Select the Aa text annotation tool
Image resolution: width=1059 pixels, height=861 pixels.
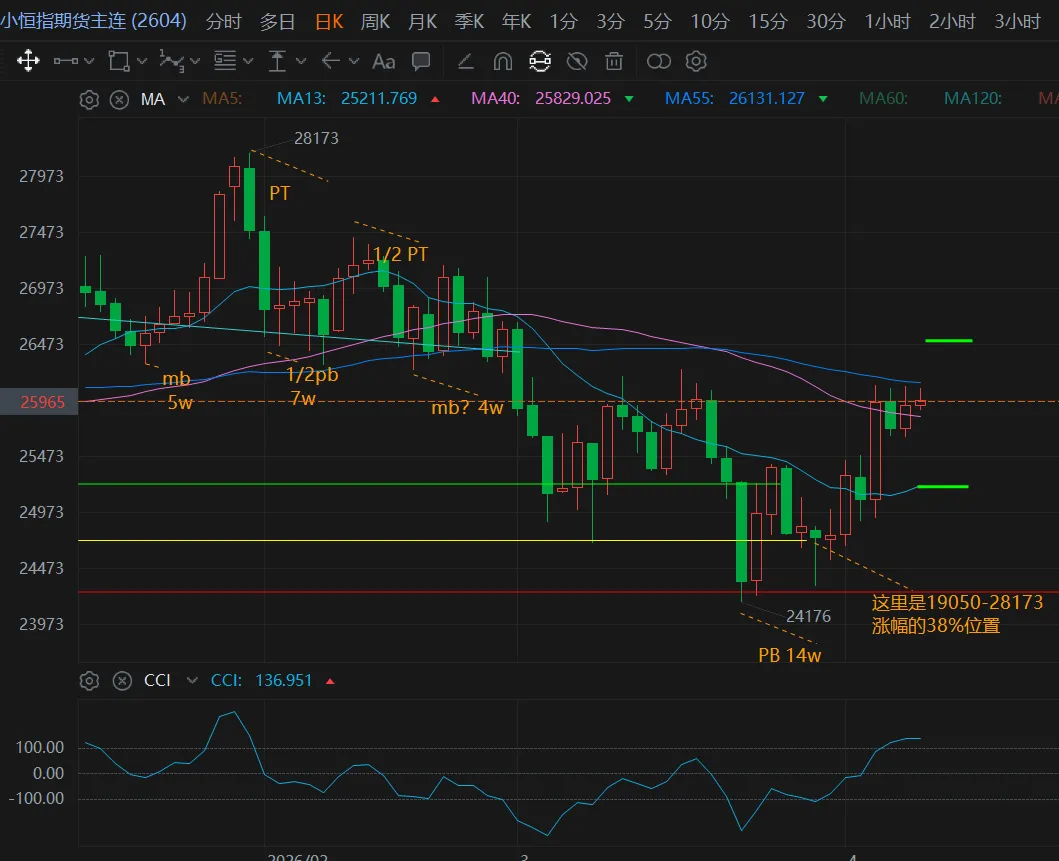(384, 62)
